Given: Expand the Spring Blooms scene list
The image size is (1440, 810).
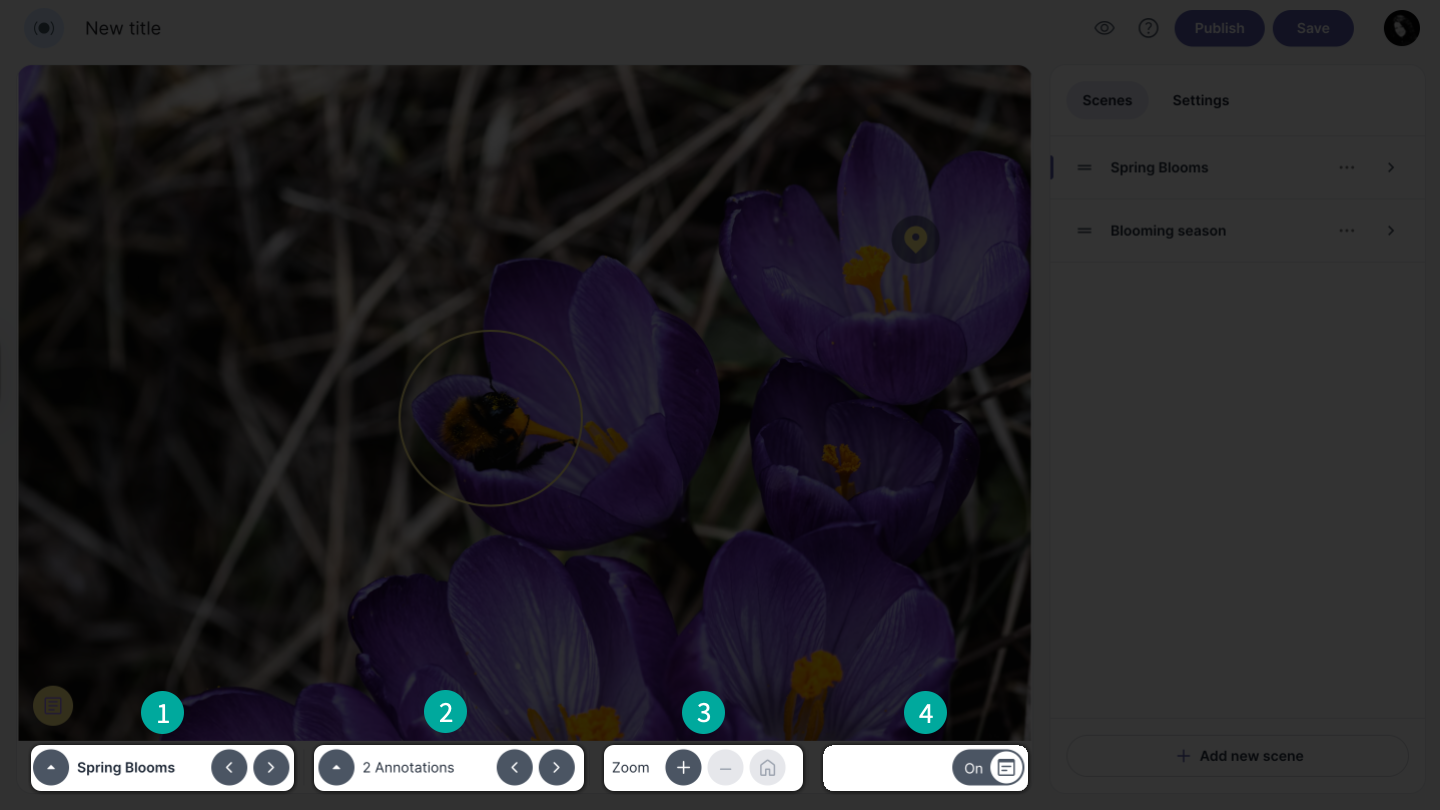Looking at the screenshot, I should click(x=51, y=768).
